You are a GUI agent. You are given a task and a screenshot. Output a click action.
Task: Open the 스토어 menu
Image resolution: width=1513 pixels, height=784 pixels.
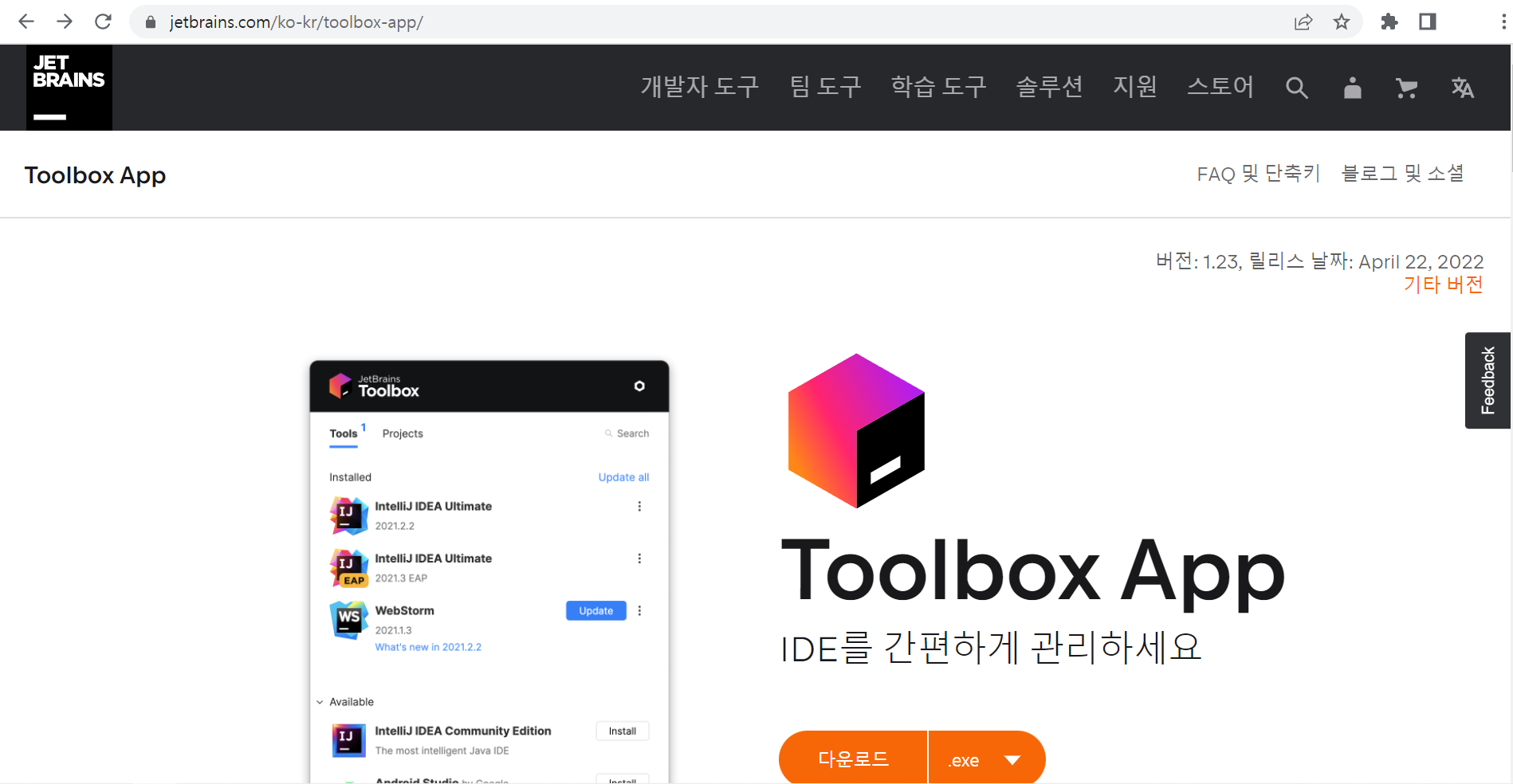(x=1220, y=87)
